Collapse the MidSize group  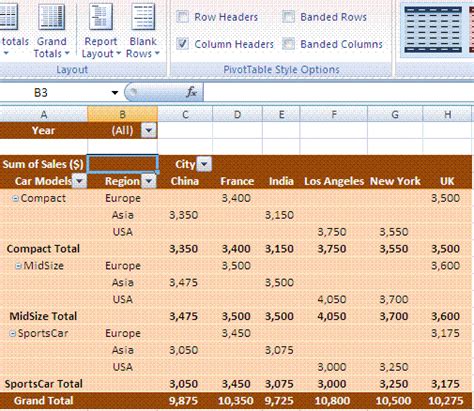(19, 266)
